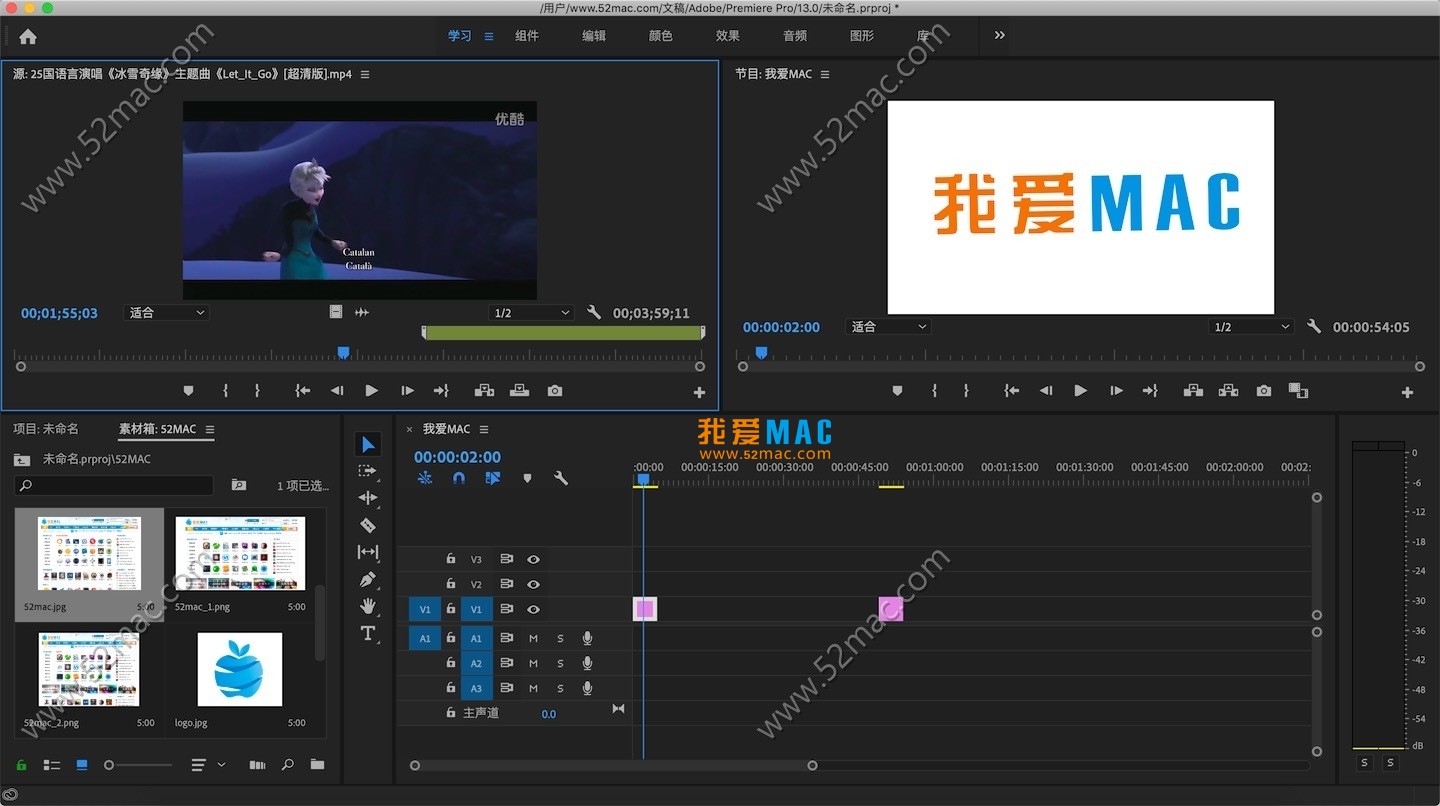The image size is (1440, 806).
Task: Select the Hand tool
Action: 368,606
